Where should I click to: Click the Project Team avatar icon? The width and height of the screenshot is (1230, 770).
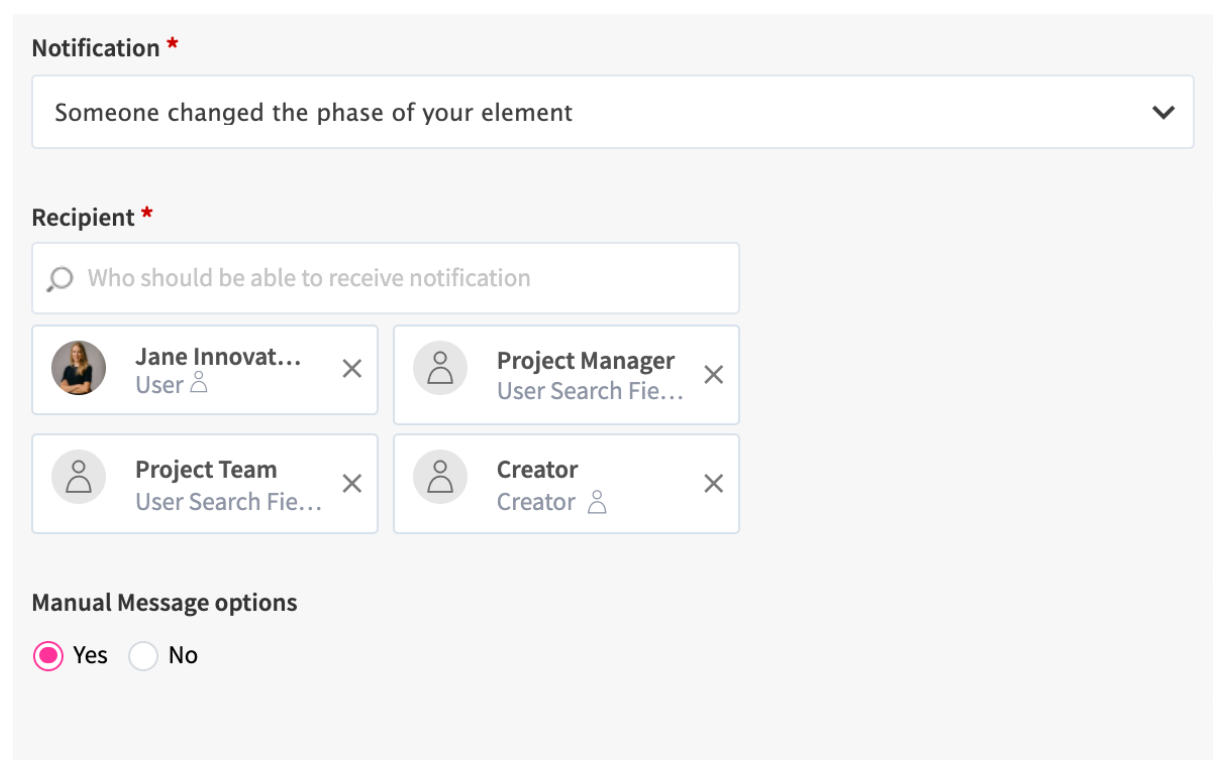[x=78, y=477]
